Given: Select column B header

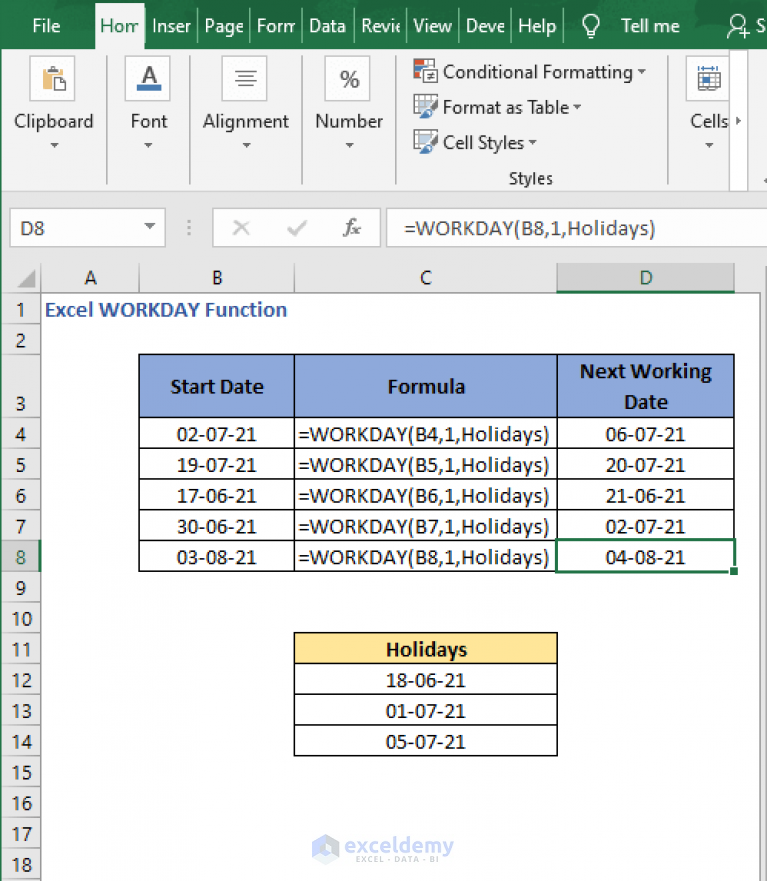Looking at the screenshot, I should pyautogui.click(x=217, y=278).
